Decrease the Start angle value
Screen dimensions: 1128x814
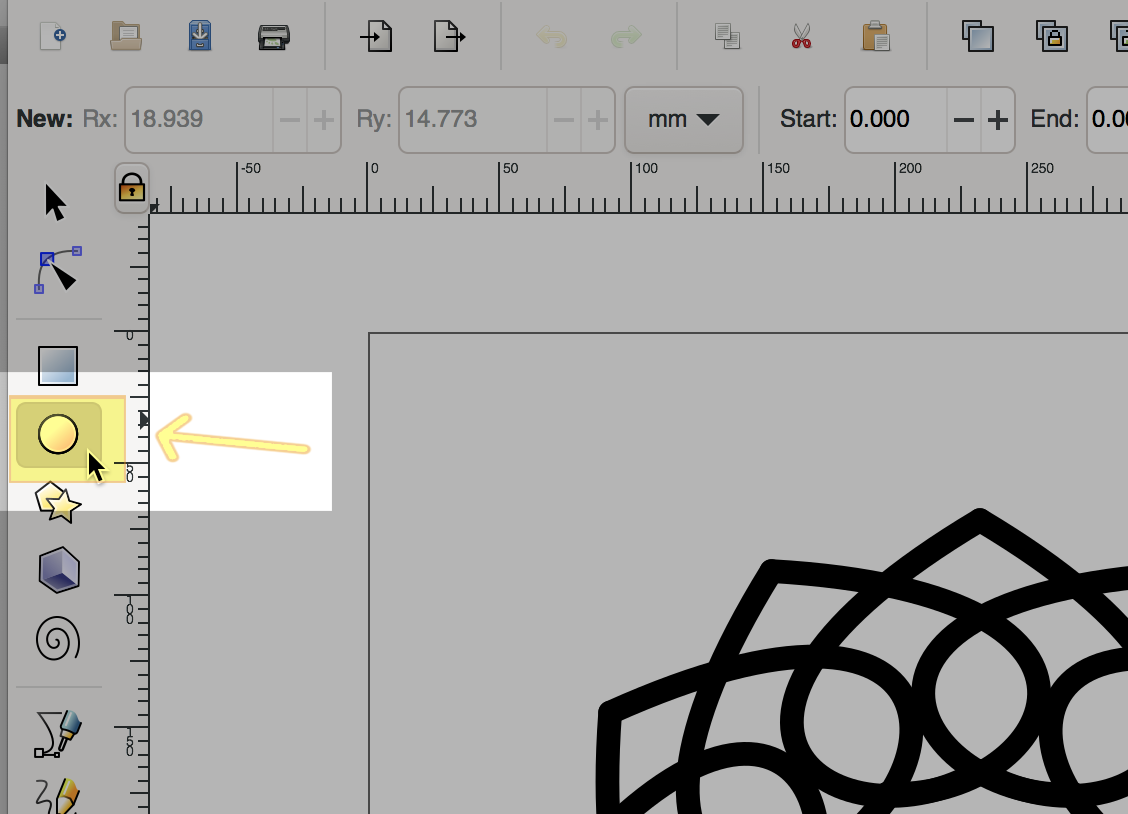[964, 120]
